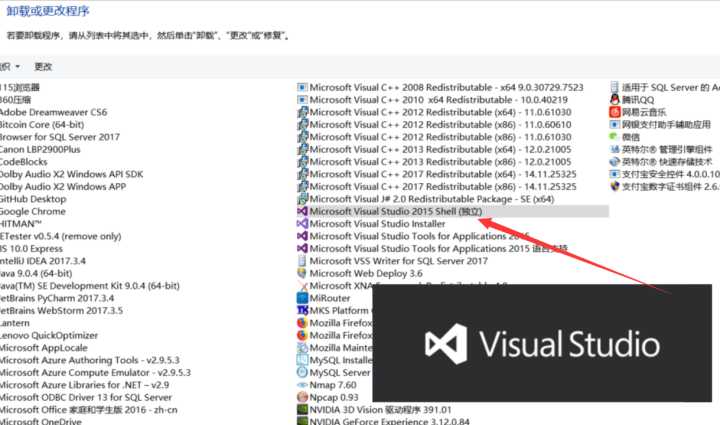Screen dimensions: 720x425
Task: Click the Visual Studio Installer icon
Action: (x=302, y=224)
